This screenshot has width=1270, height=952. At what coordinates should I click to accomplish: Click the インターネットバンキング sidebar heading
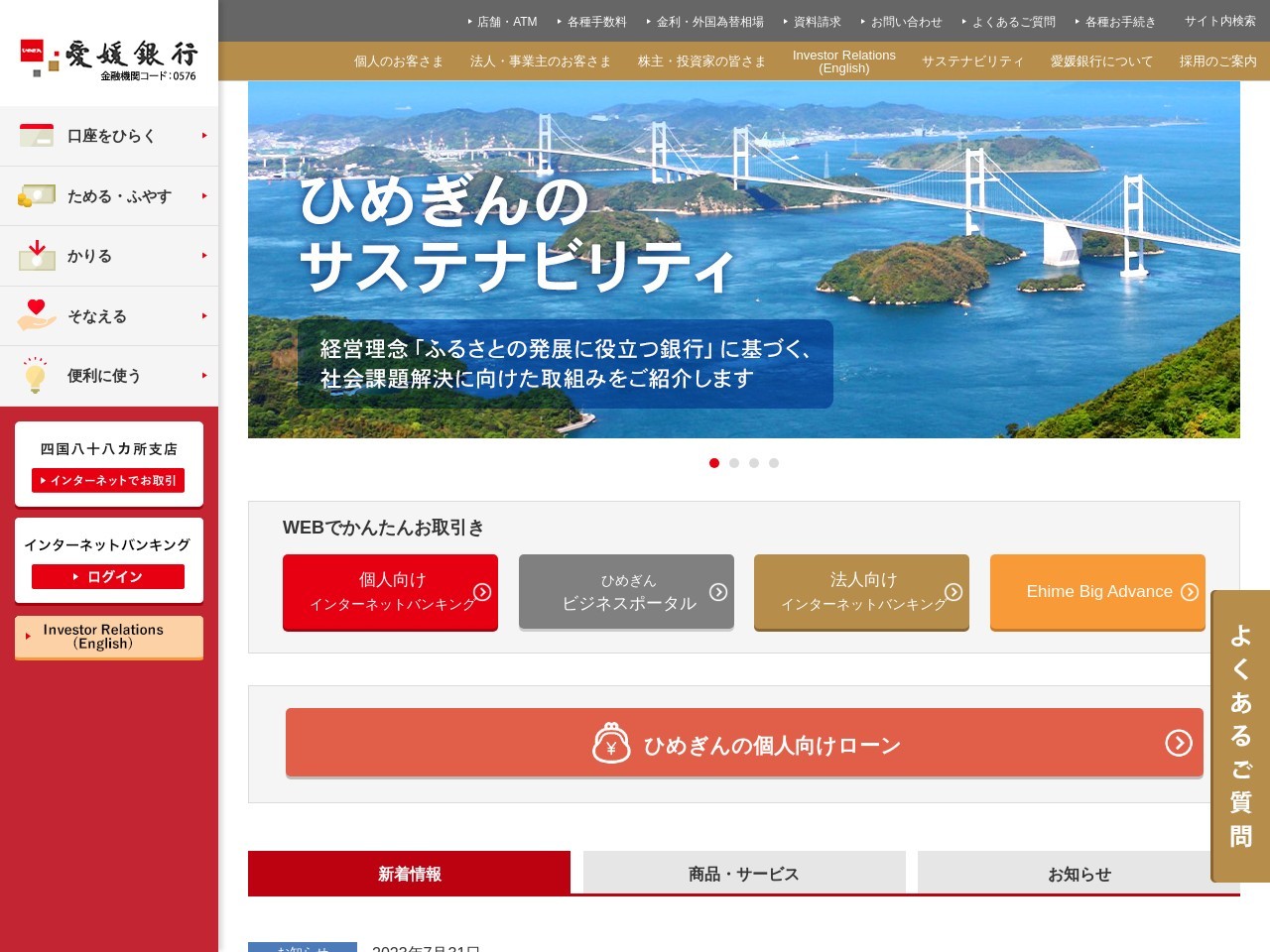tap(107, 544)
